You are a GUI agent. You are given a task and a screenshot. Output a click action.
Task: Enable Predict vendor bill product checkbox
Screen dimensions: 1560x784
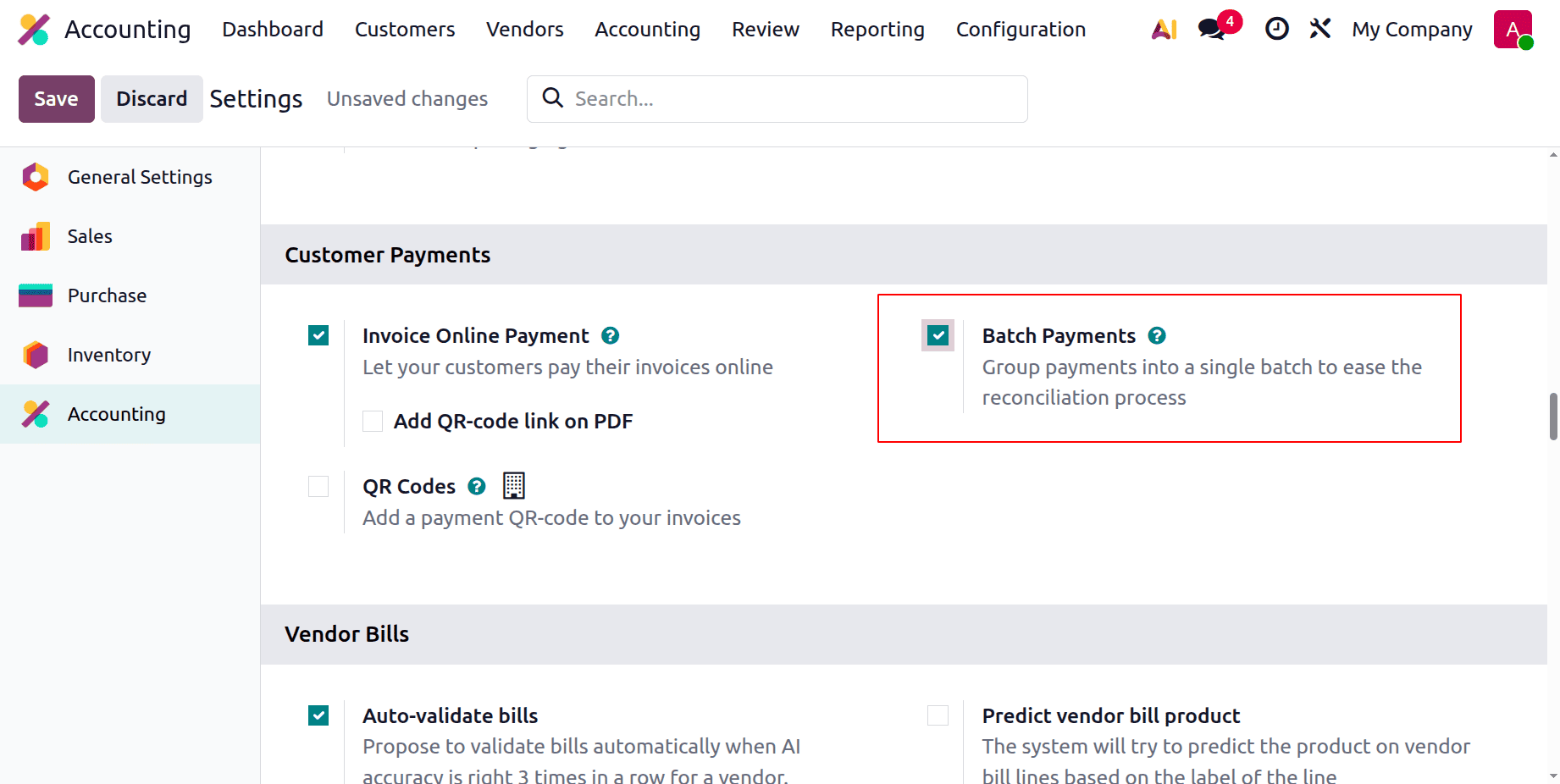(938, 715)
